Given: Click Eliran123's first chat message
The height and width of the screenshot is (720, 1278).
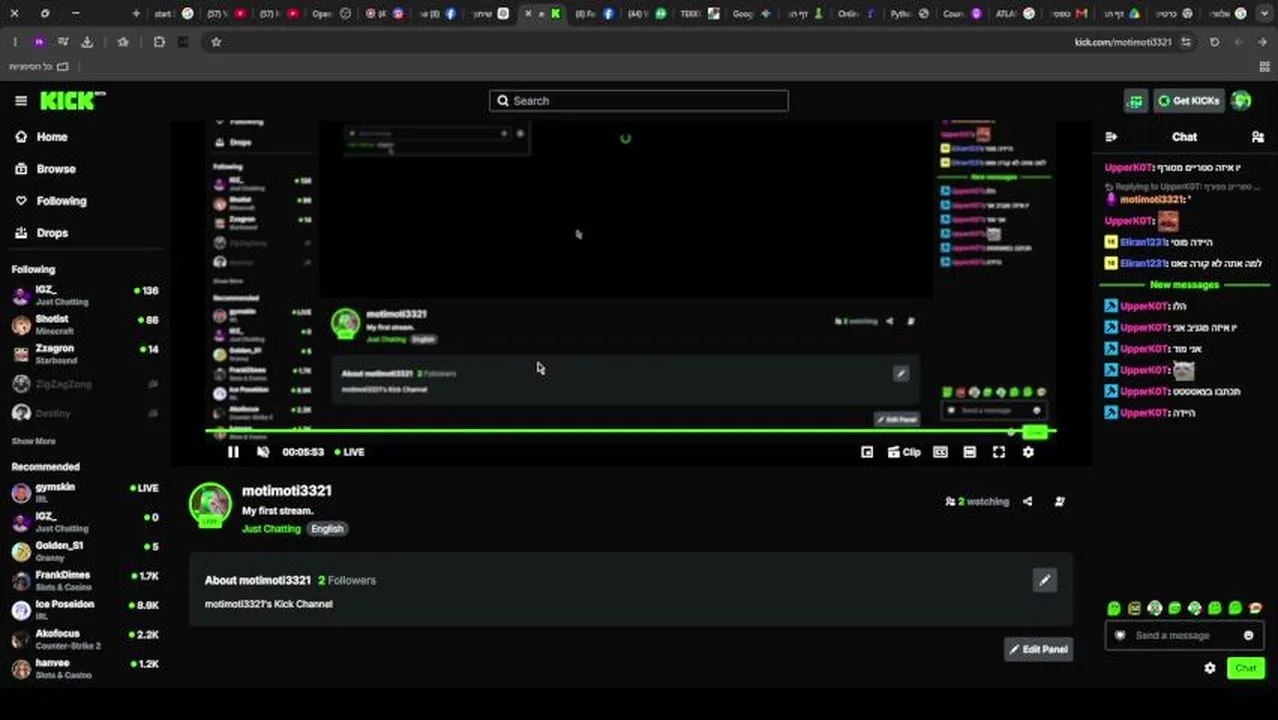Looking at the screenshot, I should pos(1185,242).
